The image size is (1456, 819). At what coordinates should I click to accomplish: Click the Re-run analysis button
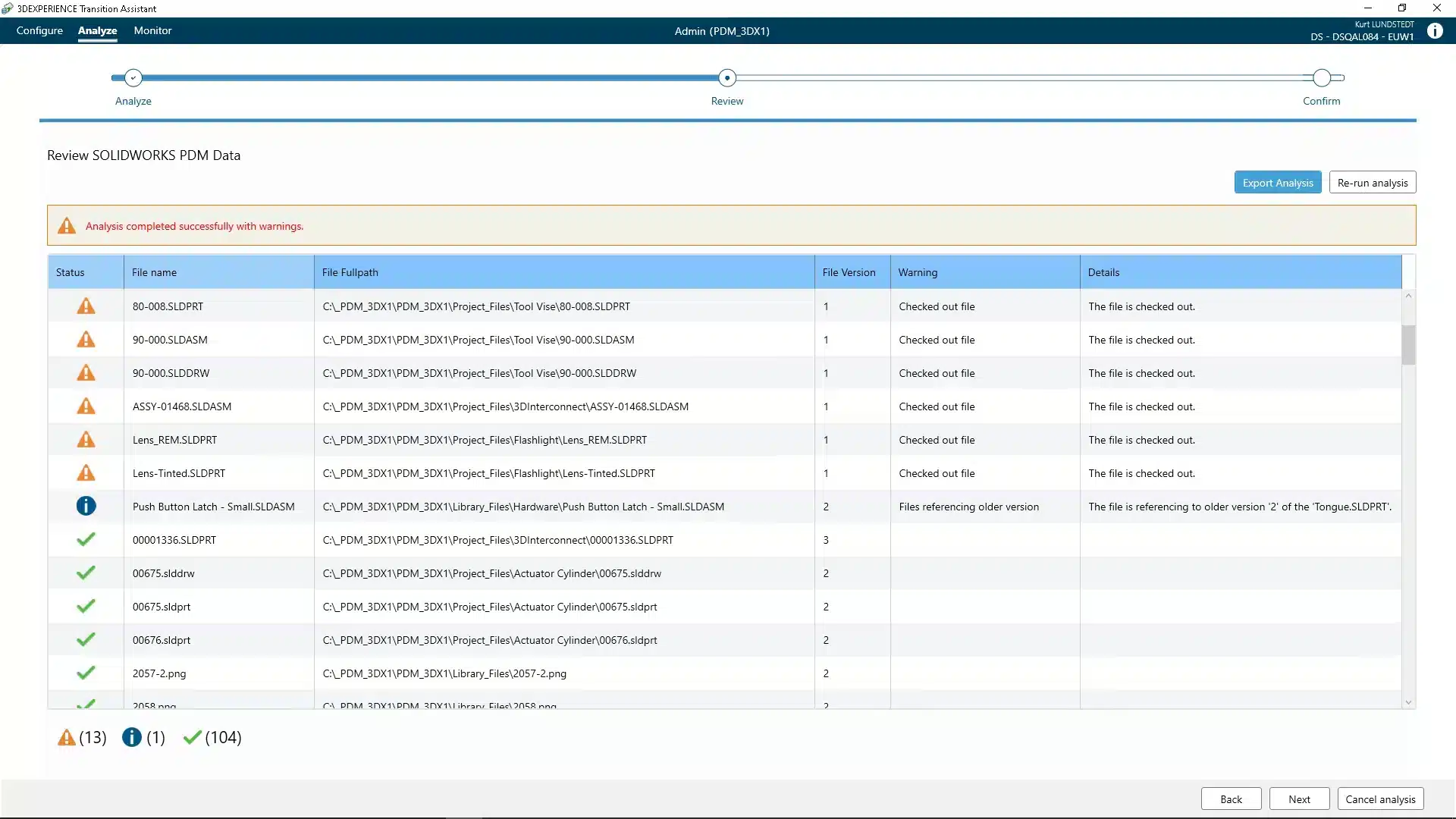coord(1372,182)
